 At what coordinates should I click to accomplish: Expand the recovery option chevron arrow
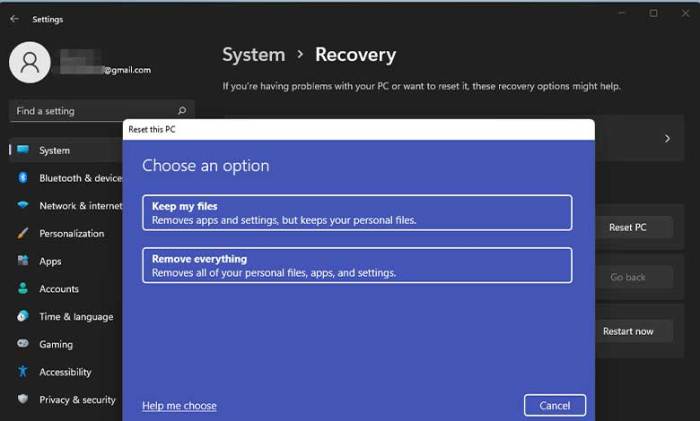click(x=667, y=139)
